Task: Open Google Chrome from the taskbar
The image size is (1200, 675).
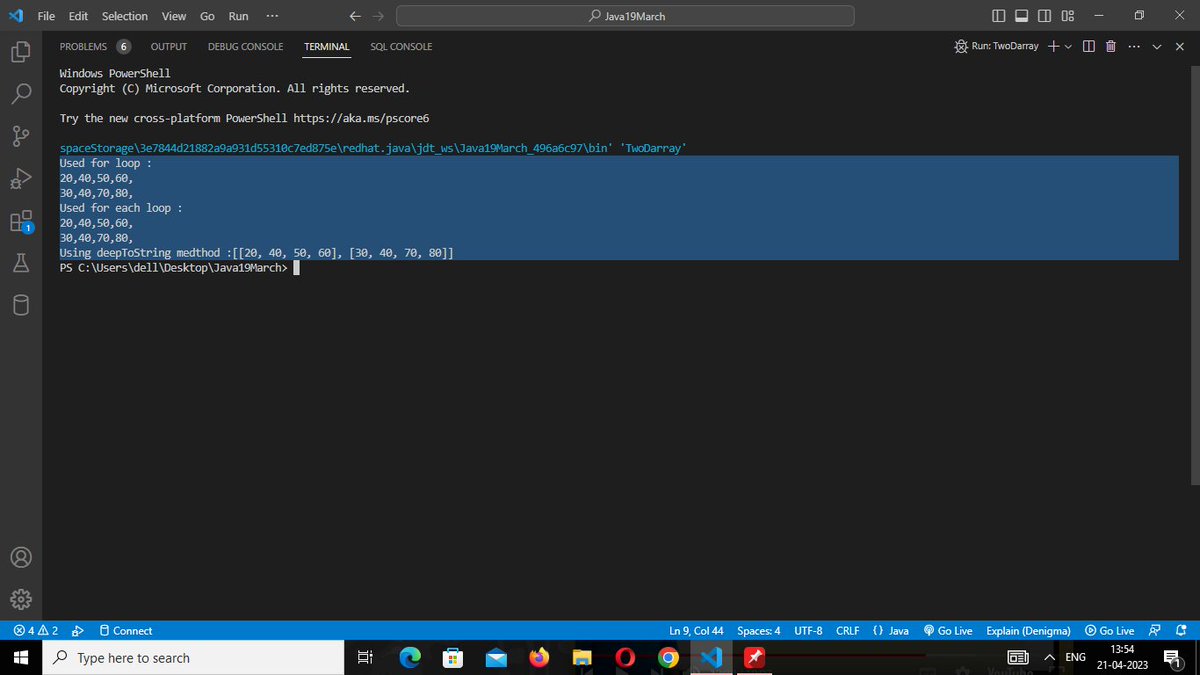Action: click(669, 658)
